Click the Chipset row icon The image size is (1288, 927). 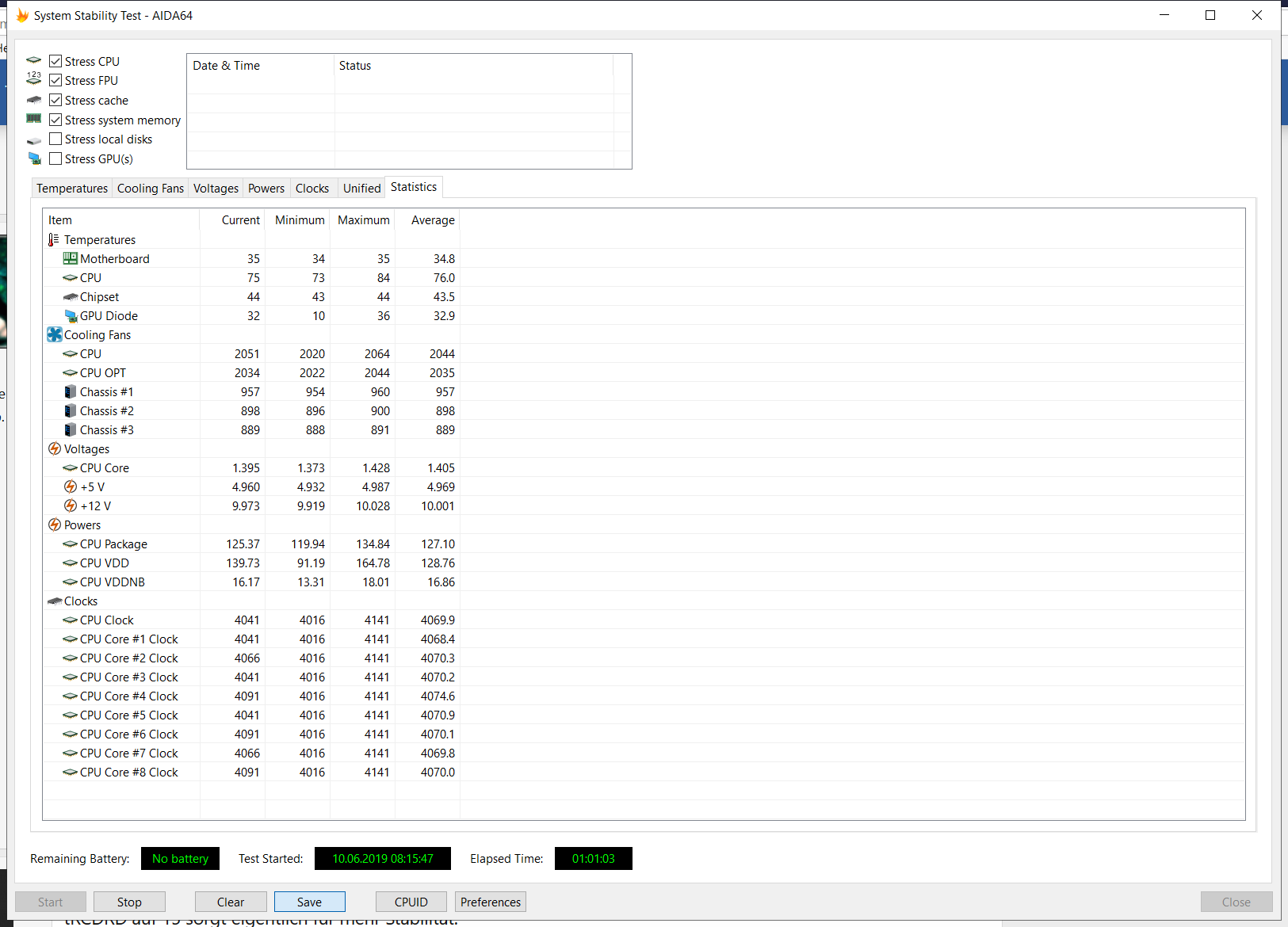pos(70,297)
